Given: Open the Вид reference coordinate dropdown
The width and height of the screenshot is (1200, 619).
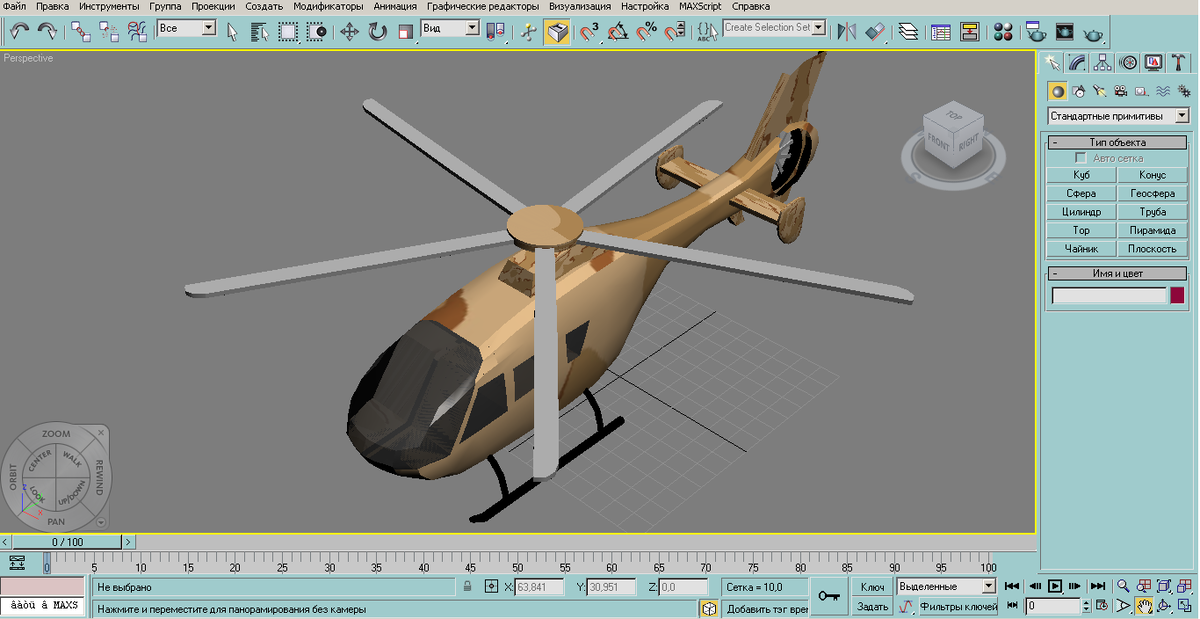Looking at the screenshot, I should 450,28.
